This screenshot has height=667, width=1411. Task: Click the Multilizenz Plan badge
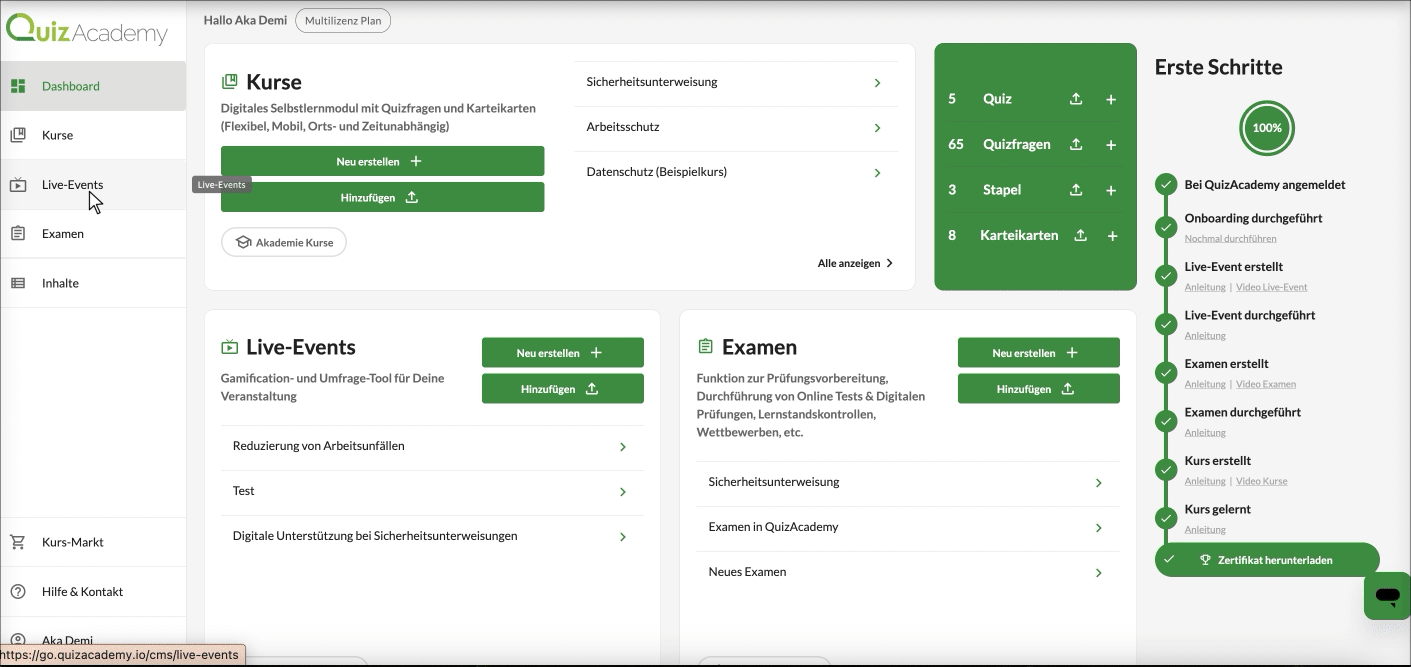pyautogui.click(x=343, y=20)
